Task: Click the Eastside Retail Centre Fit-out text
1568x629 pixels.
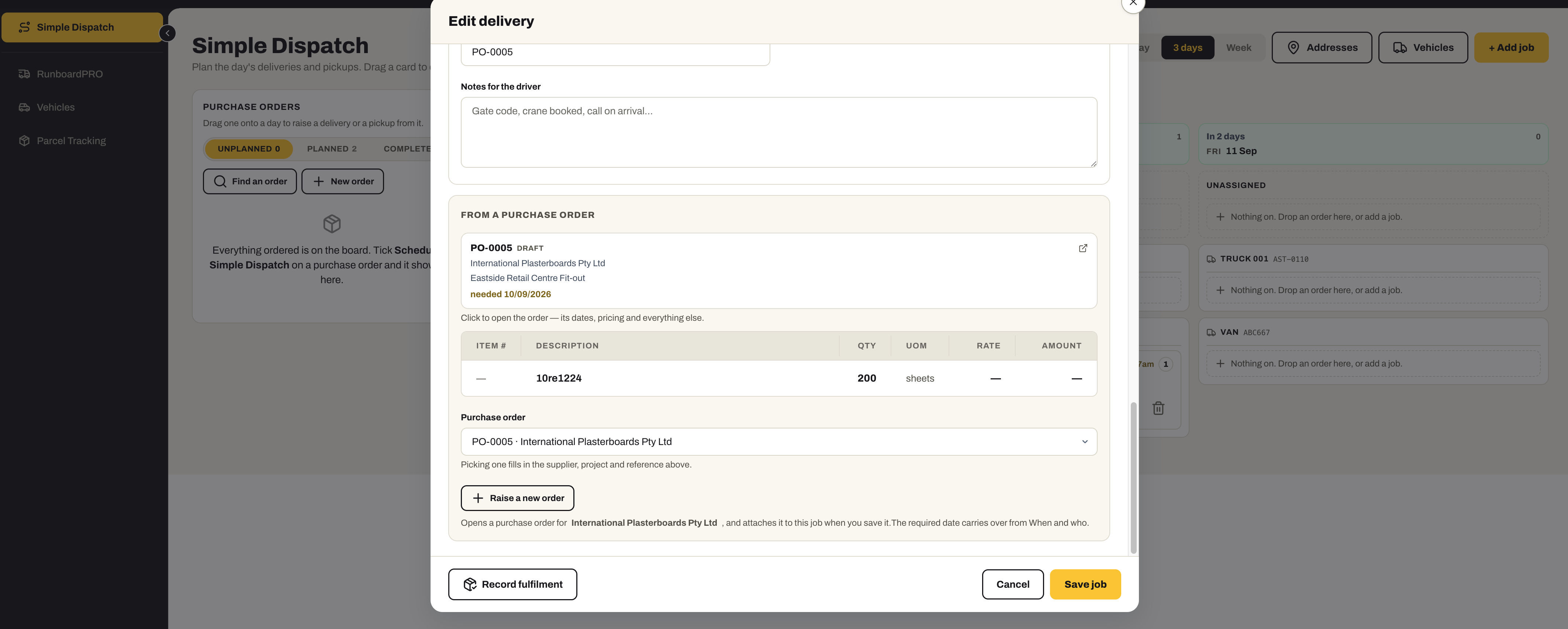Action: tap(527, 278)
